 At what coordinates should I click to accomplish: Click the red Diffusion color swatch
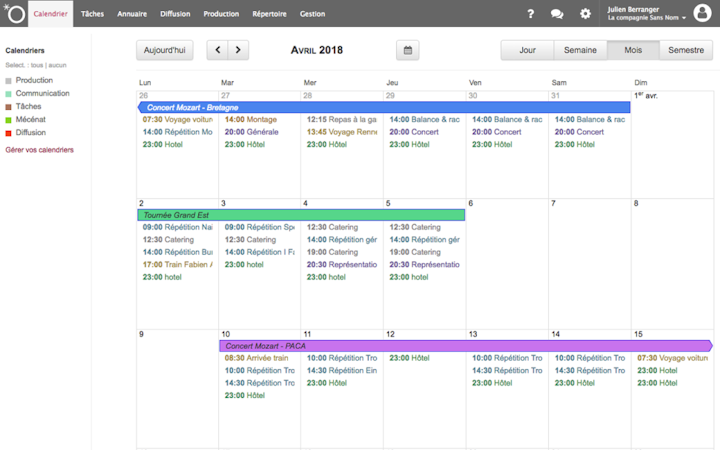9,133
